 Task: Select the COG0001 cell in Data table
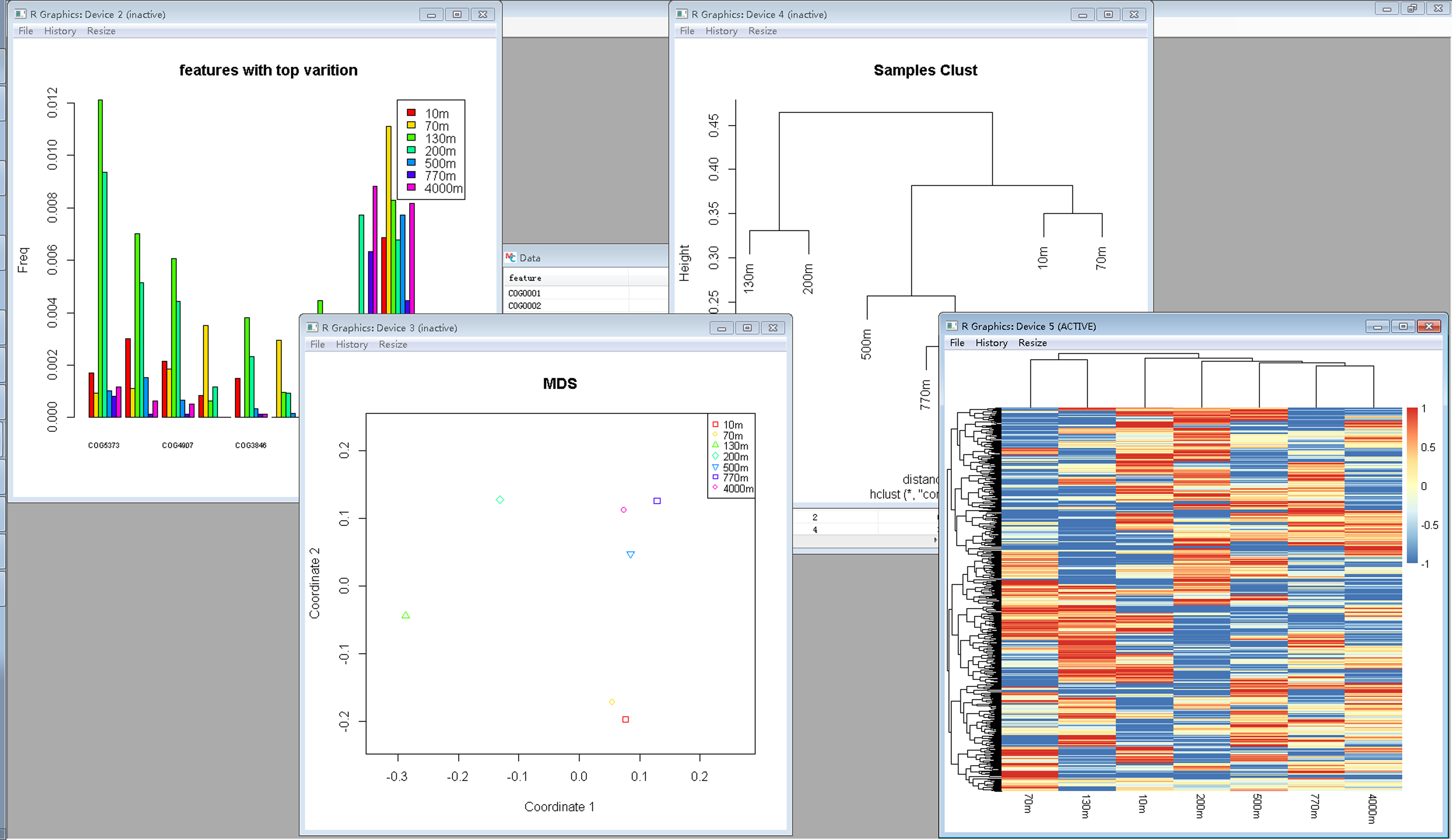click(524, 293)
